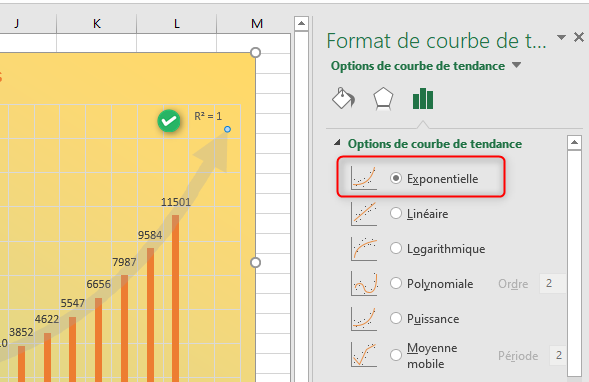Click the chart's top-right corner sizing handle
Screen dimensions: 589x382
pyautogui.click(x=255, y=53)
